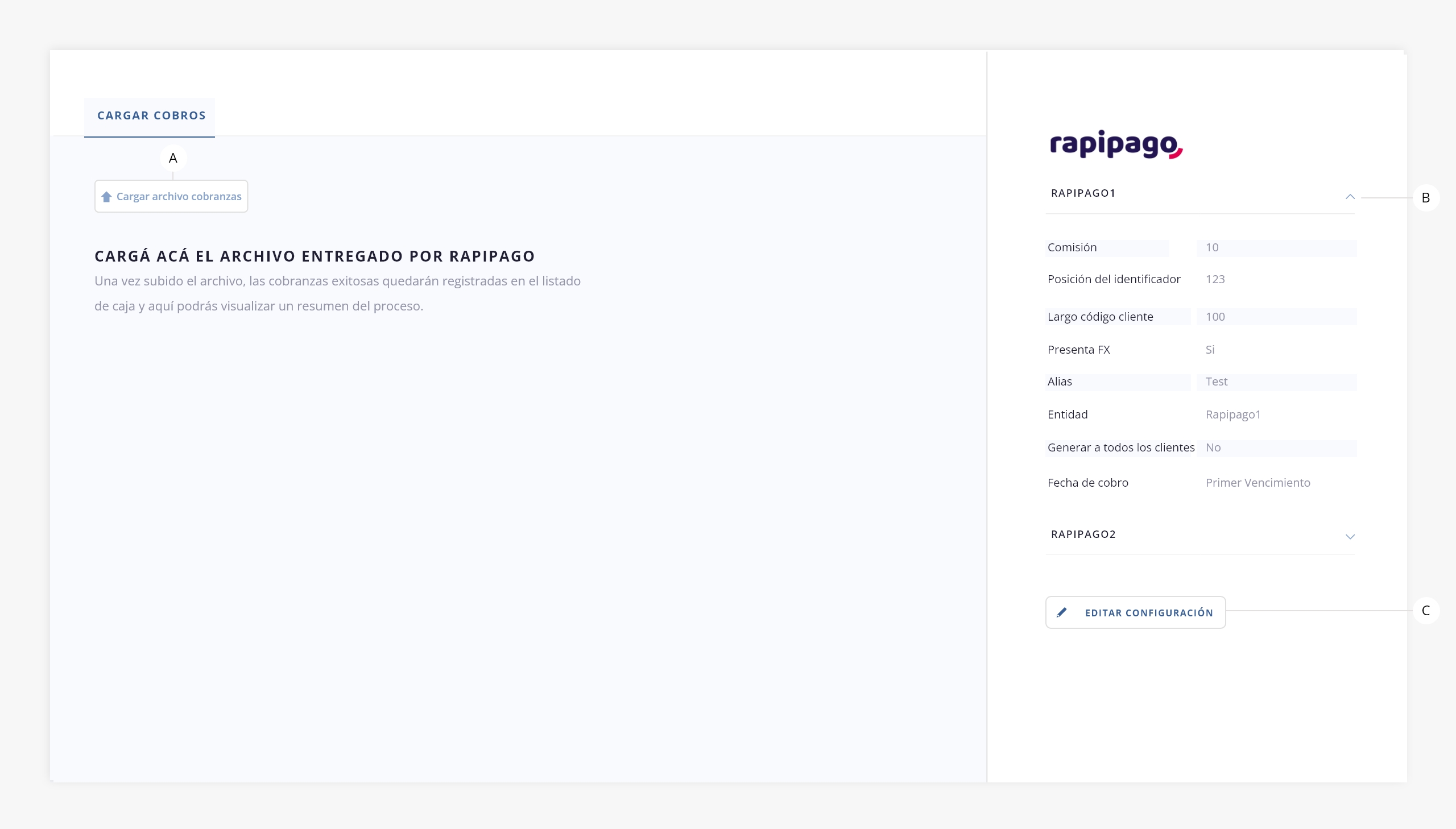Click the Posición del identificador value 123

pos(1215,280)
